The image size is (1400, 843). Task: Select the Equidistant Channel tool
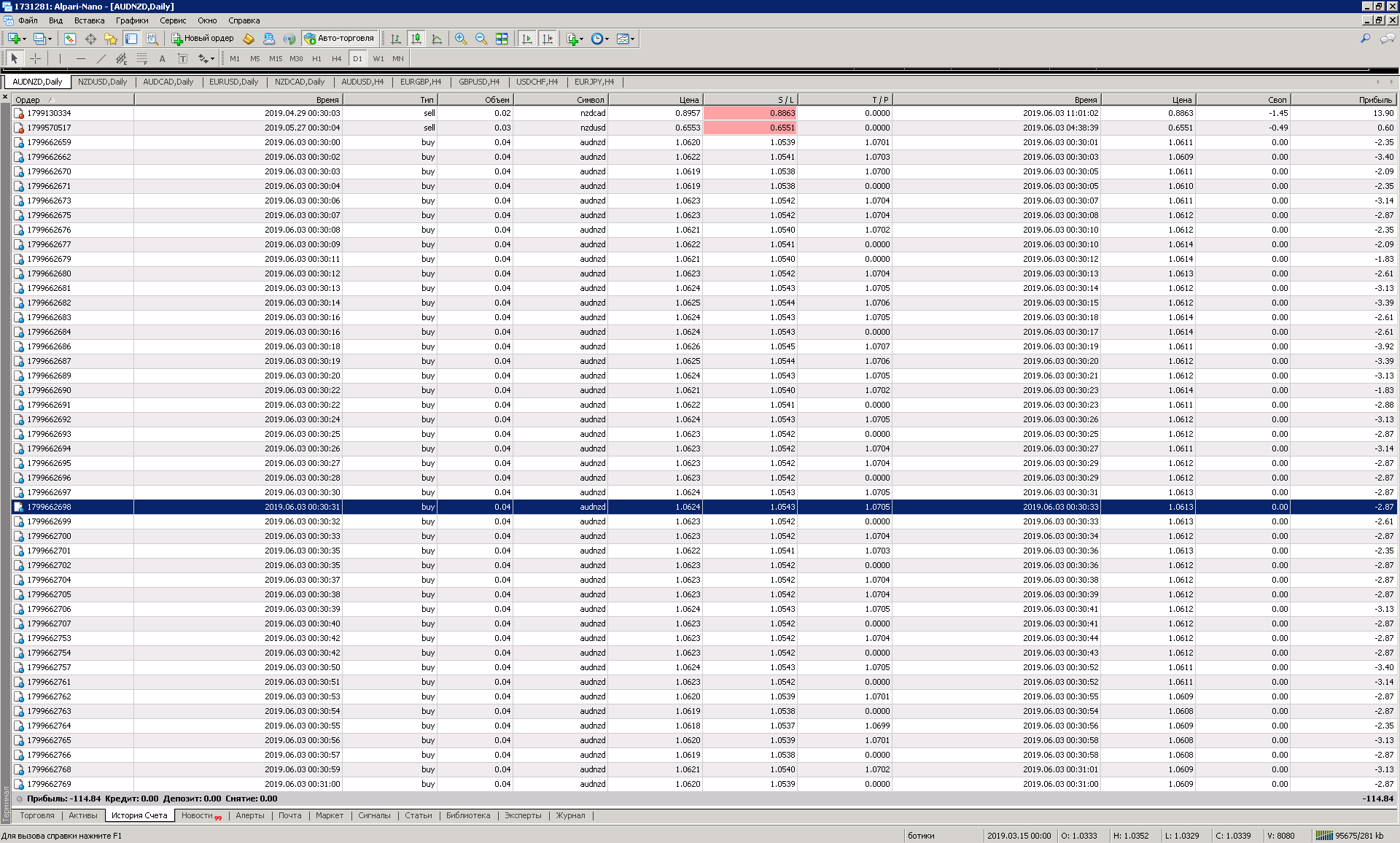[121, 58]
